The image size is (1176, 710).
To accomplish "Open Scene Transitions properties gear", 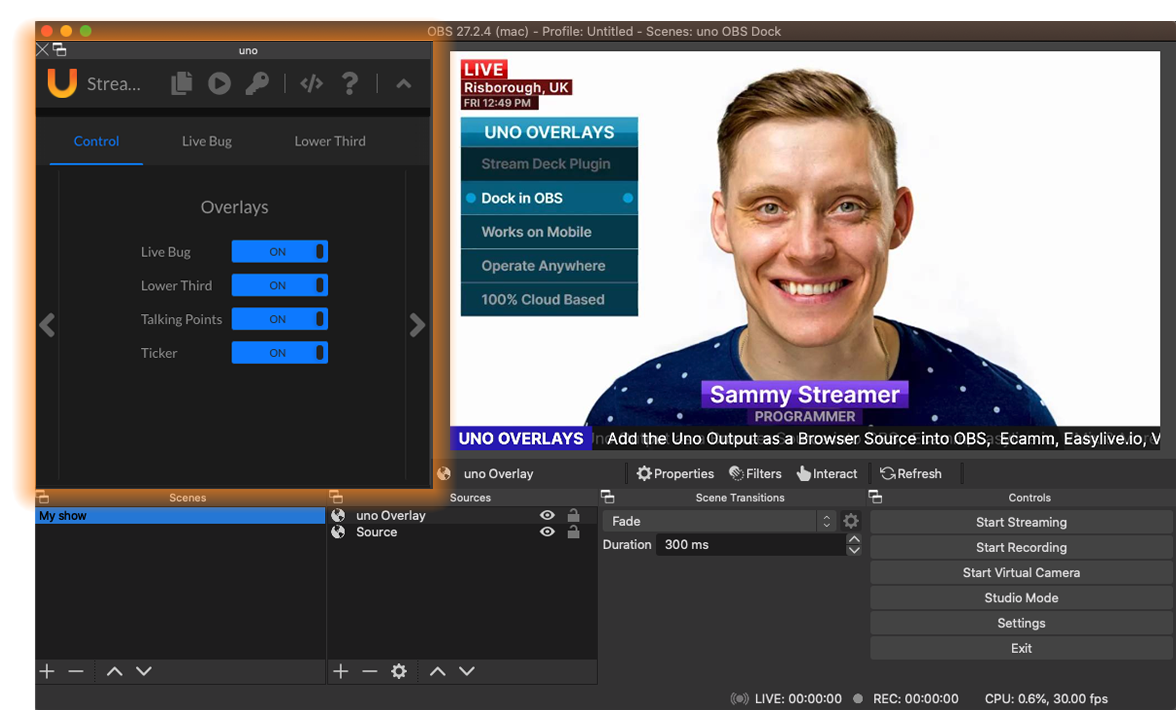I will 849,520.
